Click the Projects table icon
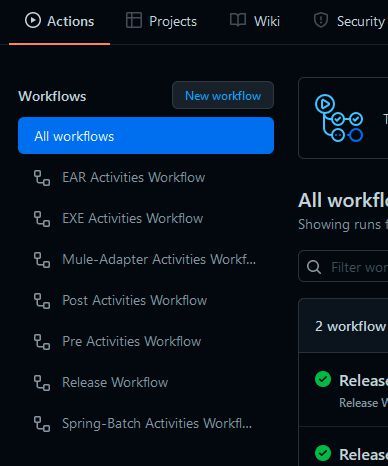 click(134, 20)
